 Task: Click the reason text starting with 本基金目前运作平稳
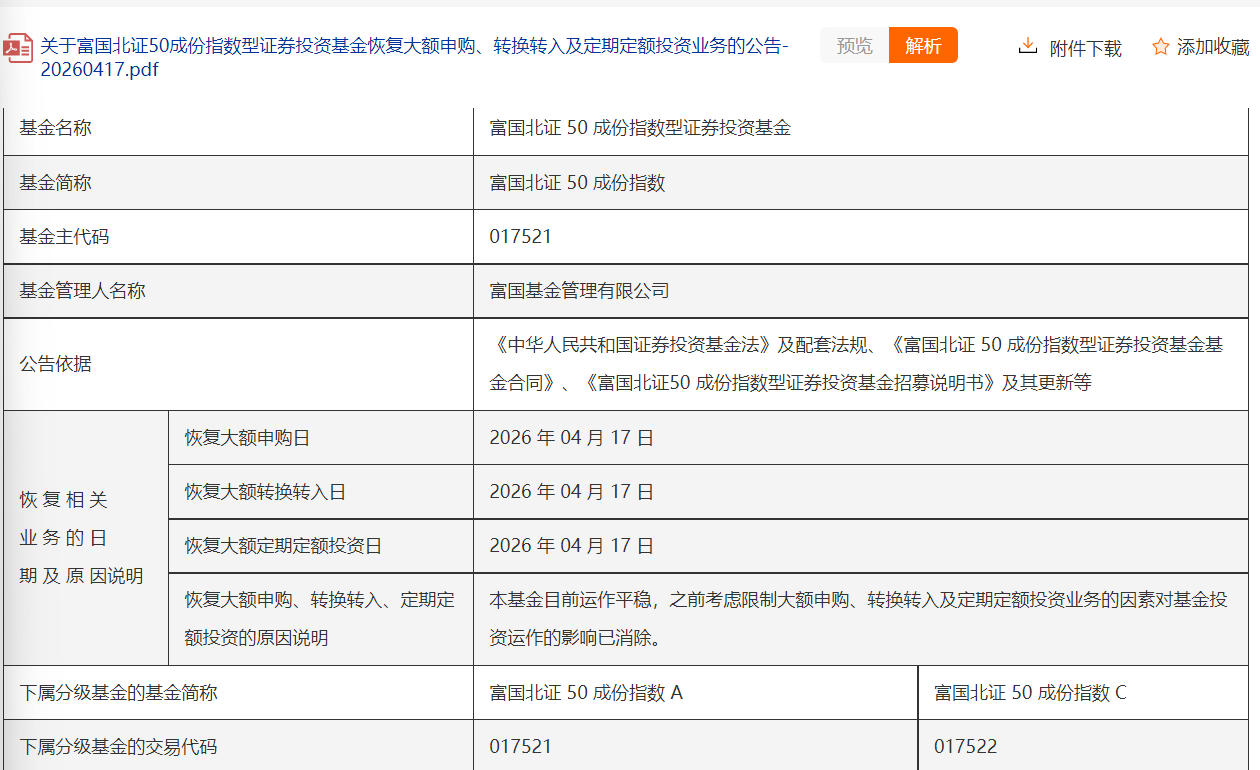(x=857, y=618)
